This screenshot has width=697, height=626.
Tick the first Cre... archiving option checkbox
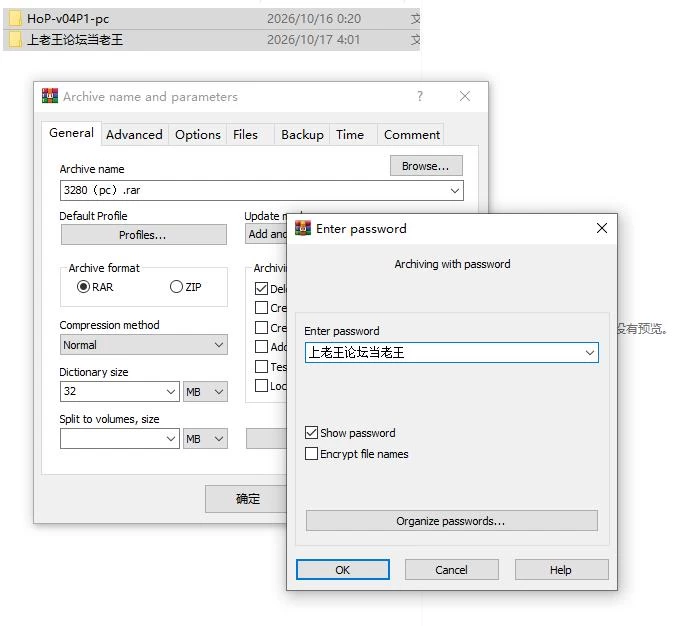tap(261, 308)
